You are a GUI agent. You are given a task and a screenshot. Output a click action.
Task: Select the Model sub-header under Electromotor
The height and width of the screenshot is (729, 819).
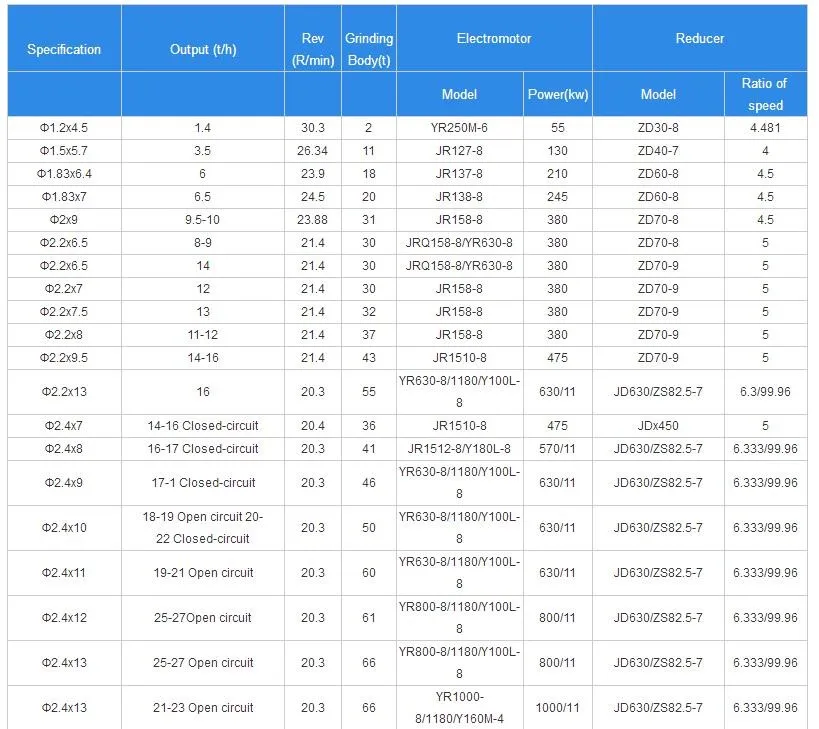(459, 95)
